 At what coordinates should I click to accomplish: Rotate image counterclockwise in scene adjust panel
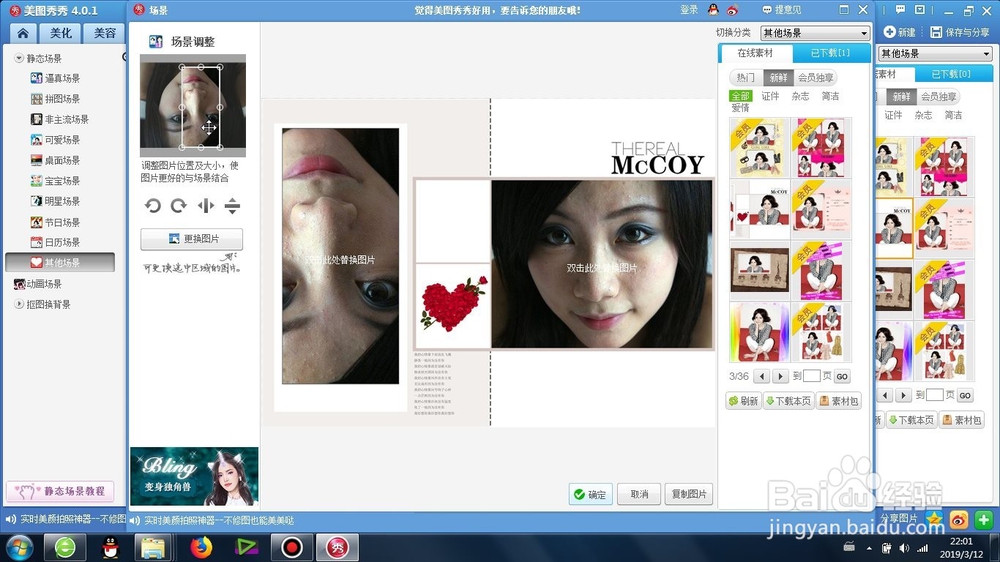(152, 205)
